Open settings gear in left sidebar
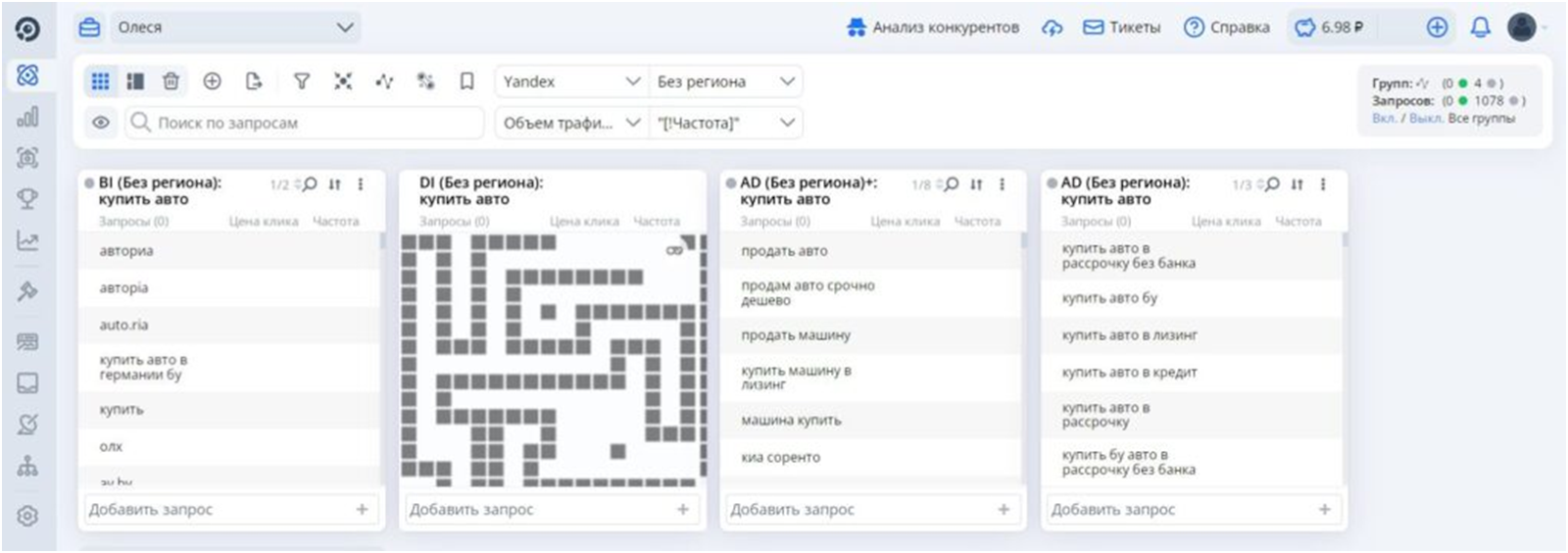 tap(27, 516)
